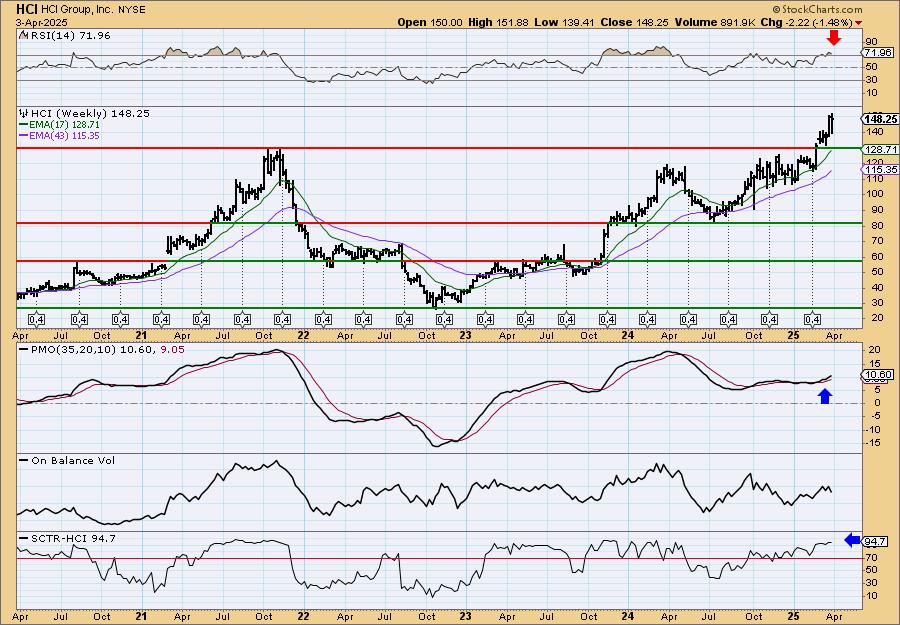Click the red down-triangle change indicator
The height and width of the screenshot is (625, 900).
[858, 23]
